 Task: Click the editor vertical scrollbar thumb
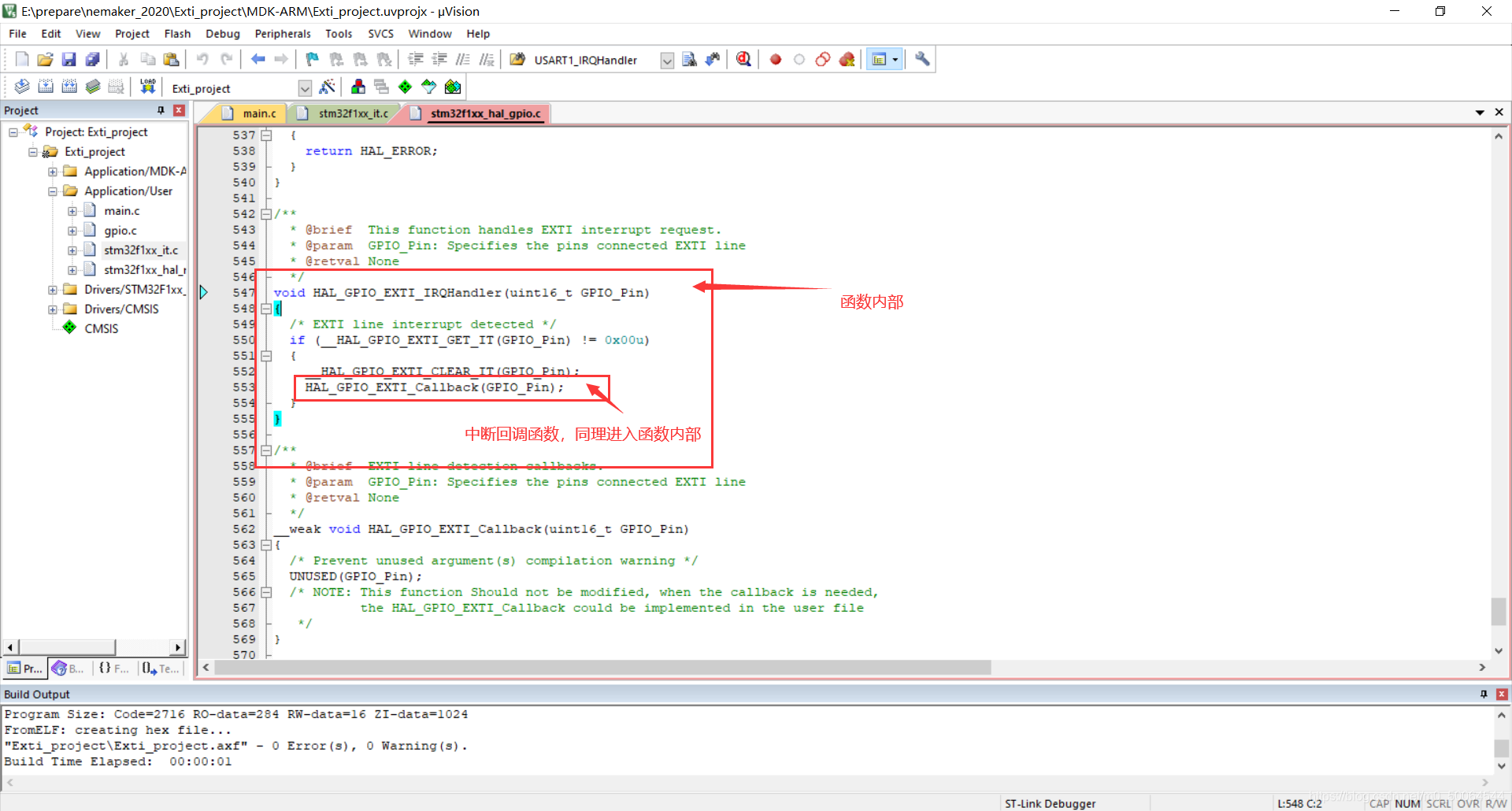pos(1499,612)
